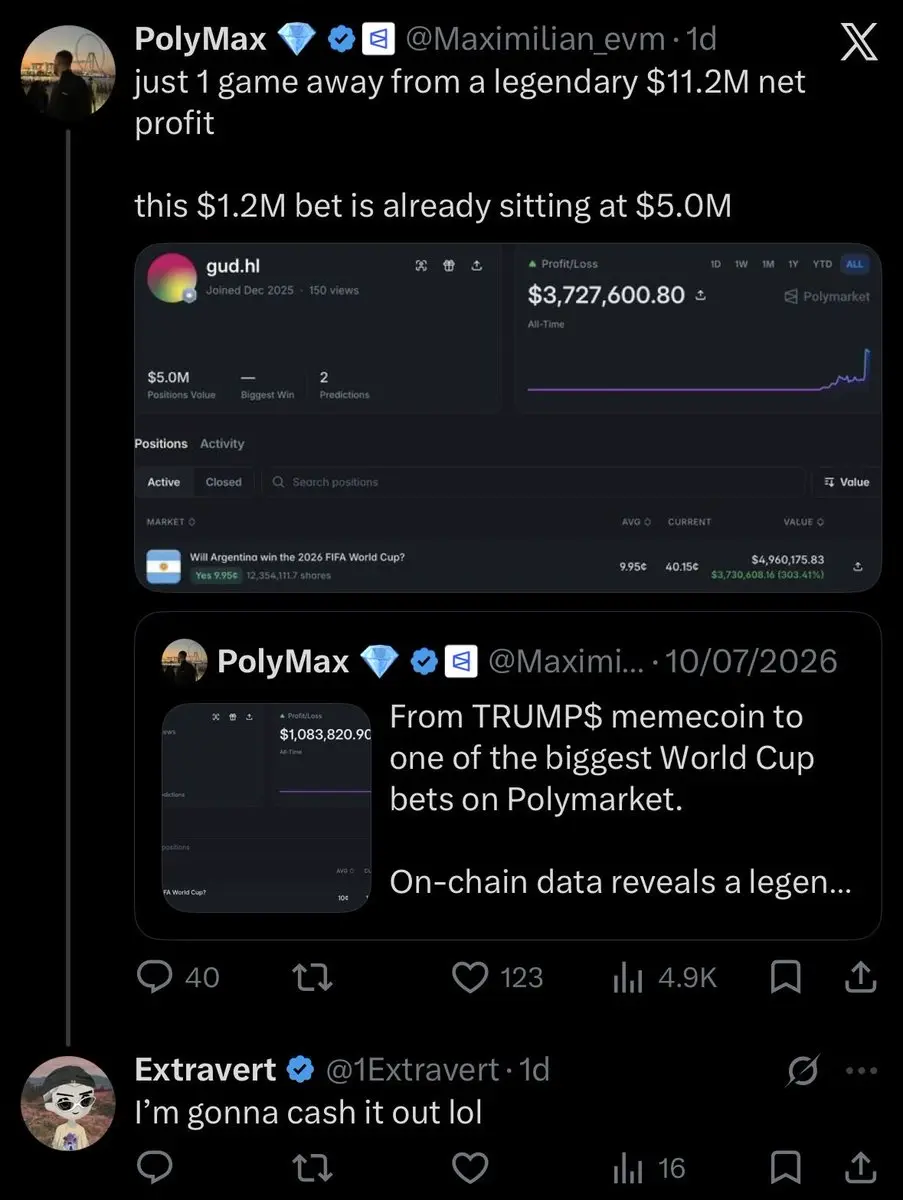903x1200 pixels.
Task: Open the X logo at top right
Action: point(859,44)
